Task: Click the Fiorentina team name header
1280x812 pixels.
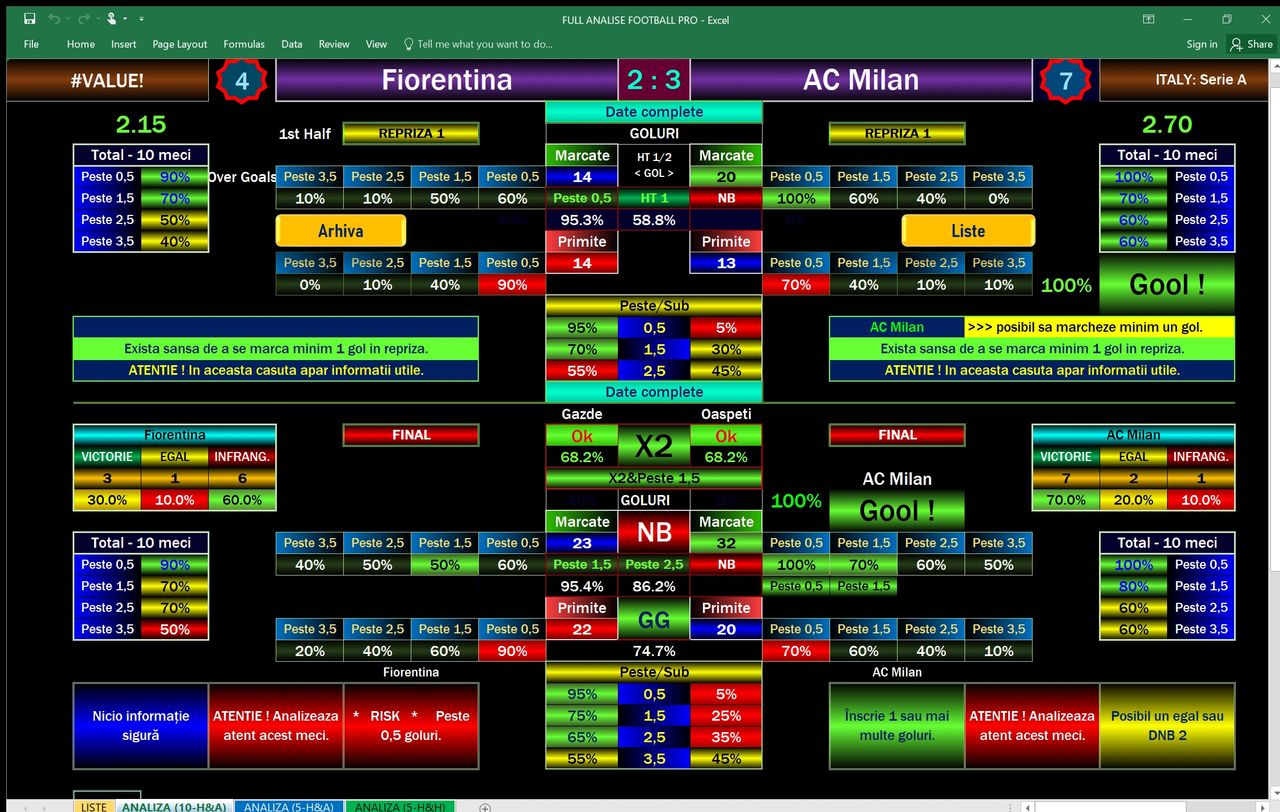Action: pos(446,80)
